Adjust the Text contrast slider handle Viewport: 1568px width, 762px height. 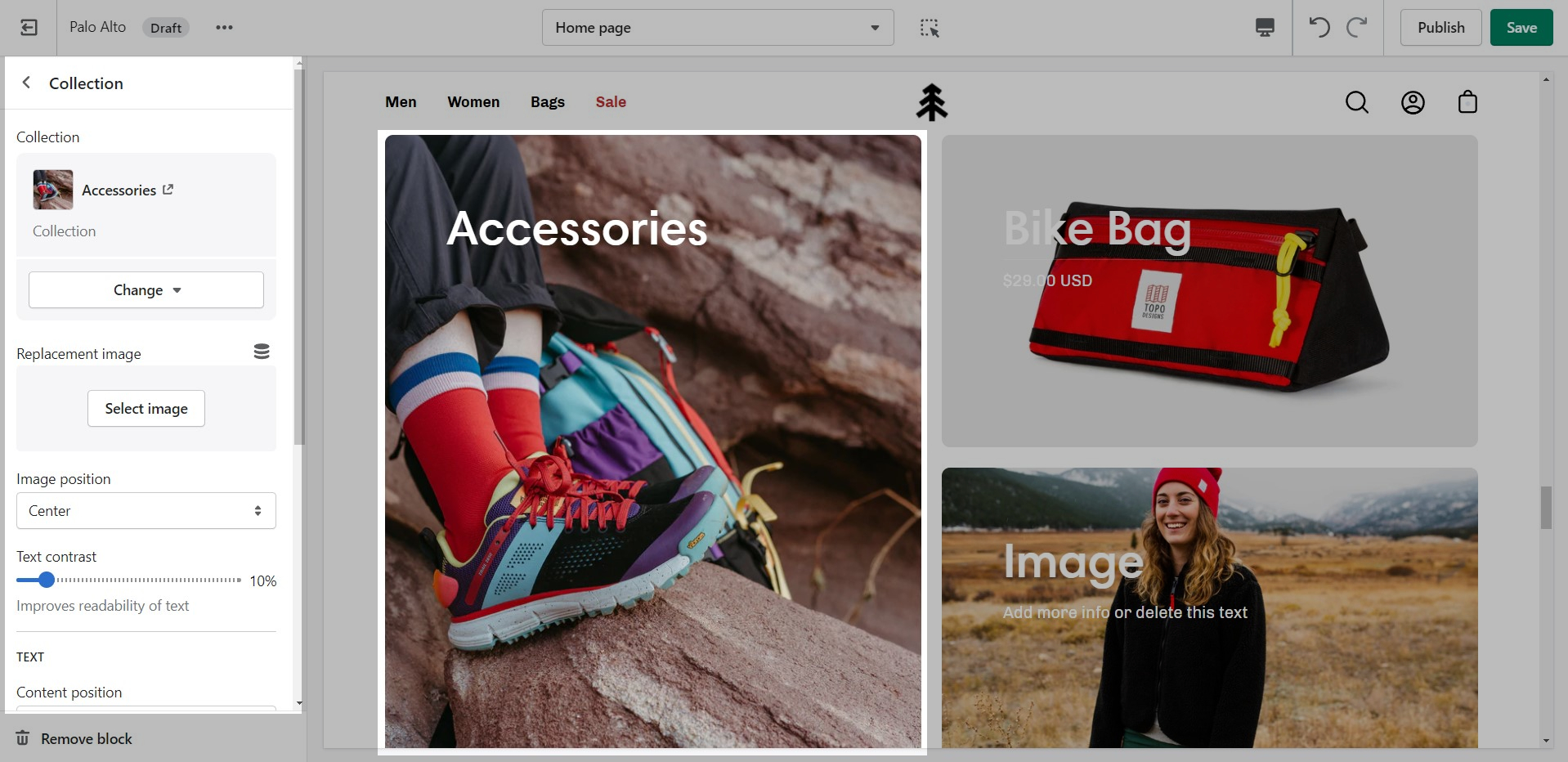point(47,580)
